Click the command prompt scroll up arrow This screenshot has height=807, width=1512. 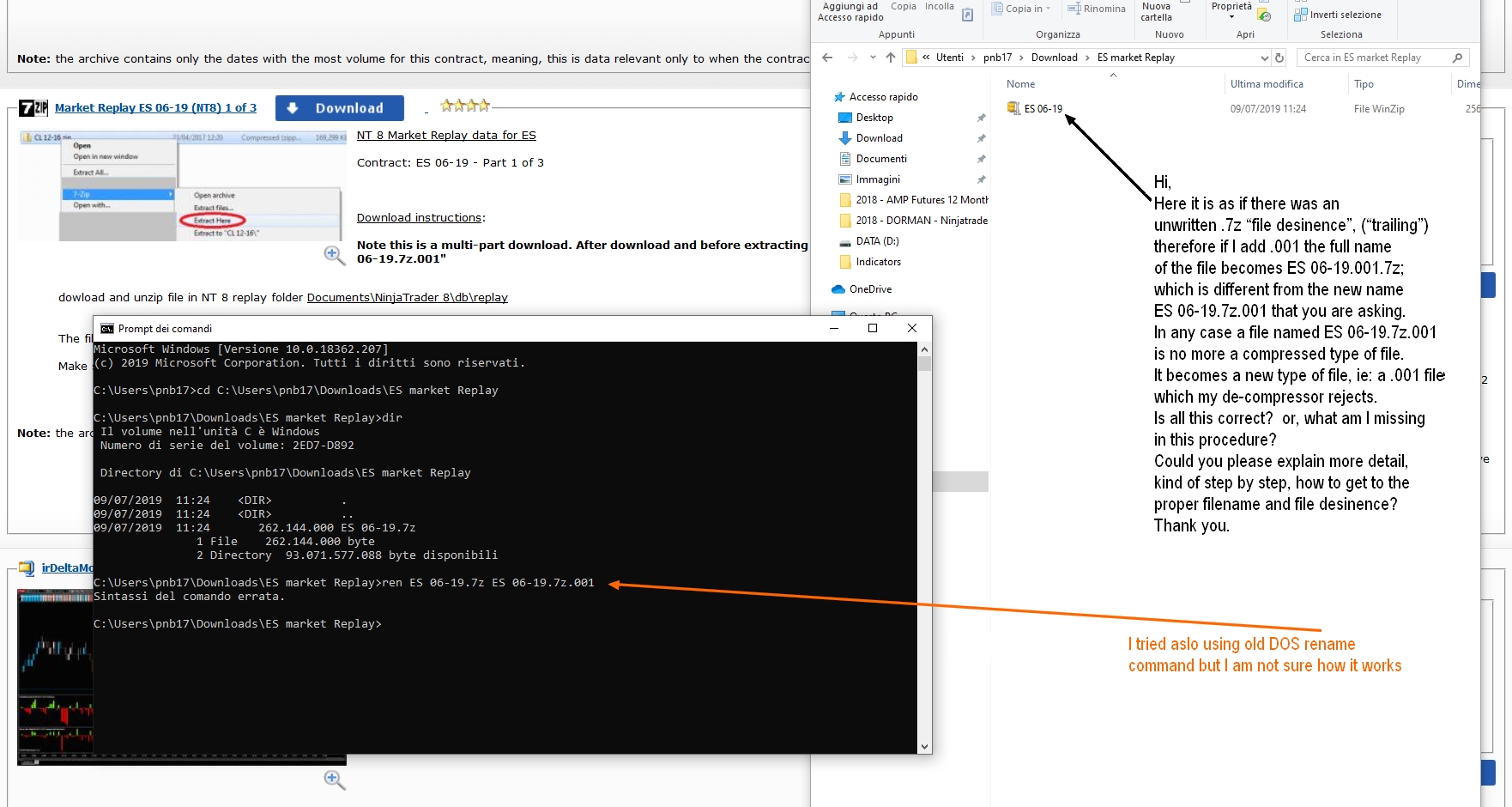[x=924, y=349]
